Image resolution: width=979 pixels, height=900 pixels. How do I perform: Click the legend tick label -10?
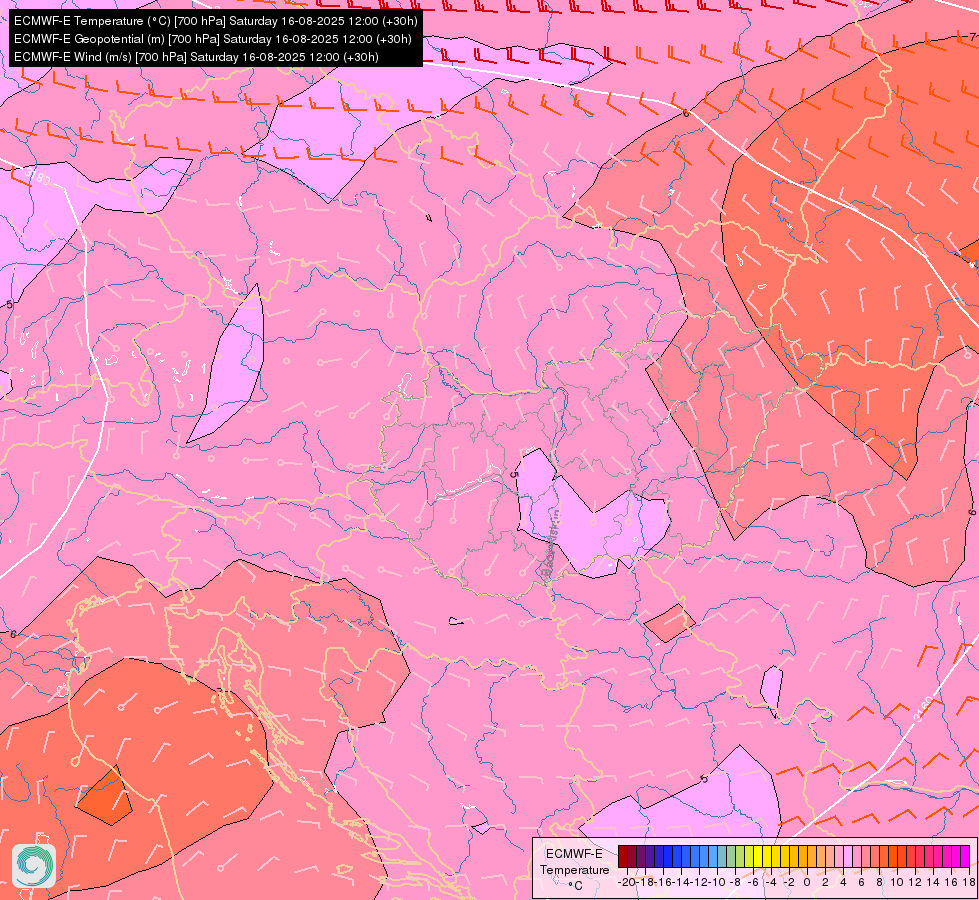pyautogui.click(x=717, y=883)
